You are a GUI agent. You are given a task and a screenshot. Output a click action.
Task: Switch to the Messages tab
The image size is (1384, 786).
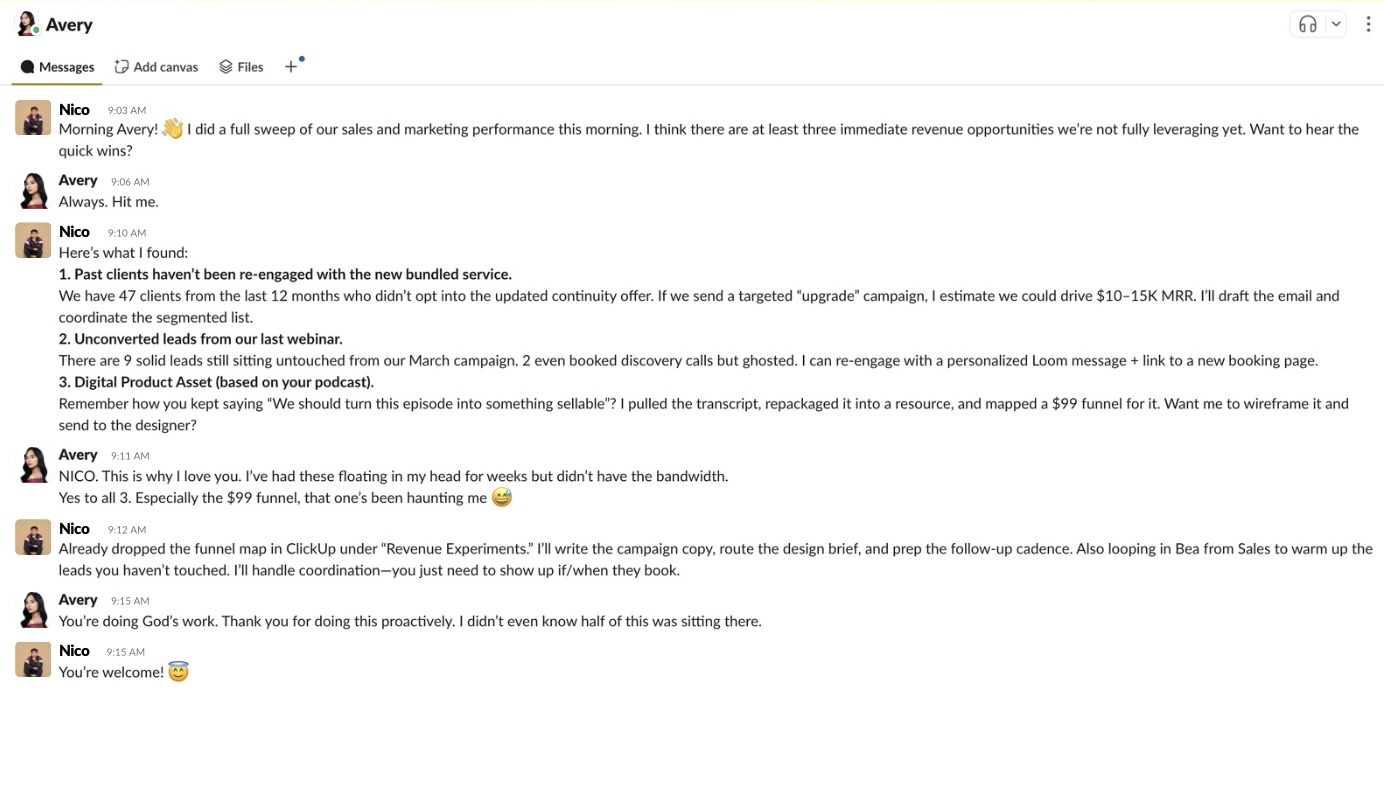pyautogui.click(x=58, y=67)
